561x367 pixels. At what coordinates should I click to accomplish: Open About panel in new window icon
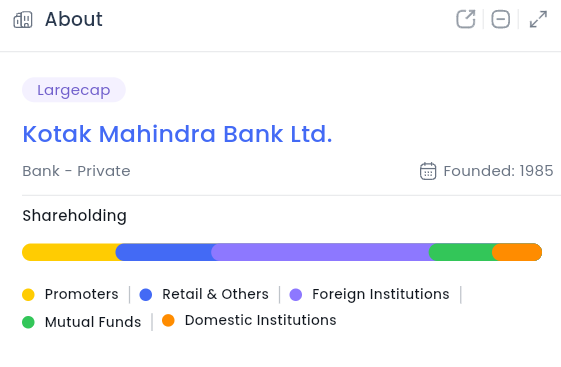[466, 19]
